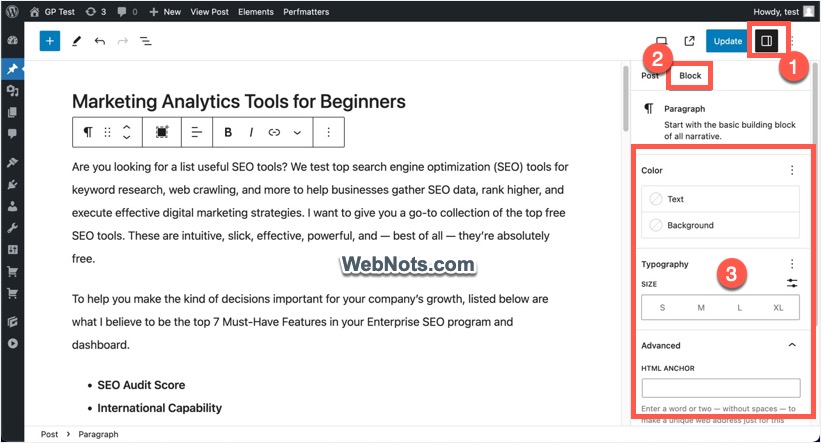
Task: Open the Color panel options menu
Action: coord(792,171)
